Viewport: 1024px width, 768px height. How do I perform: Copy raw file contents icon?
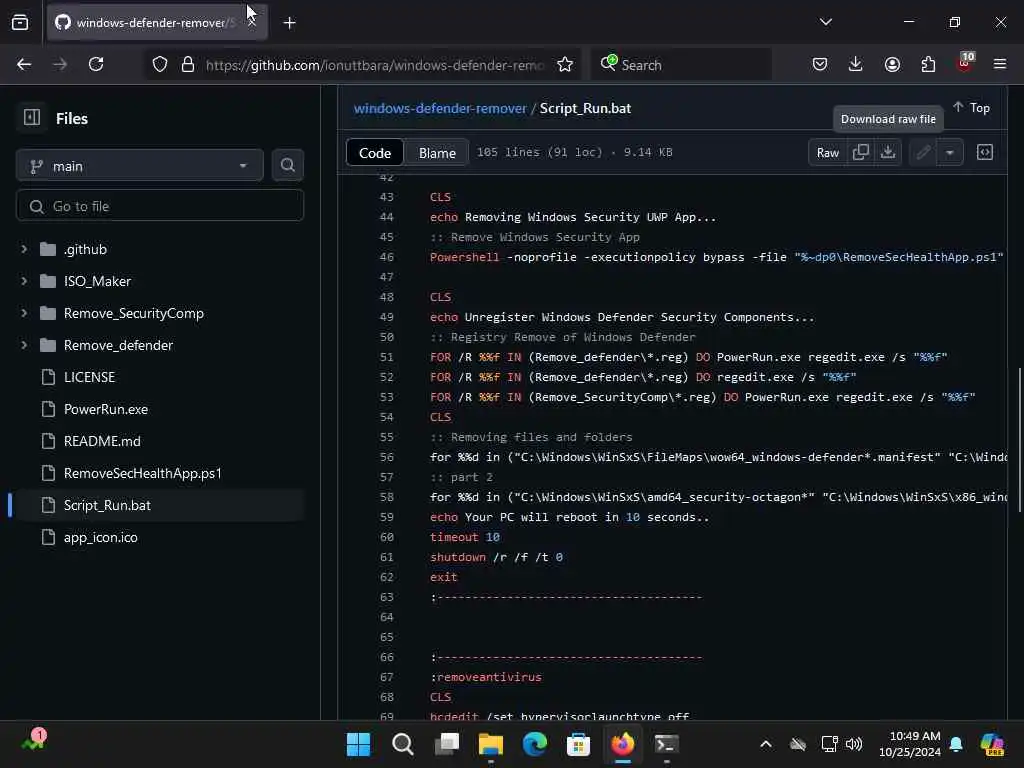click(x=860, y=152)
